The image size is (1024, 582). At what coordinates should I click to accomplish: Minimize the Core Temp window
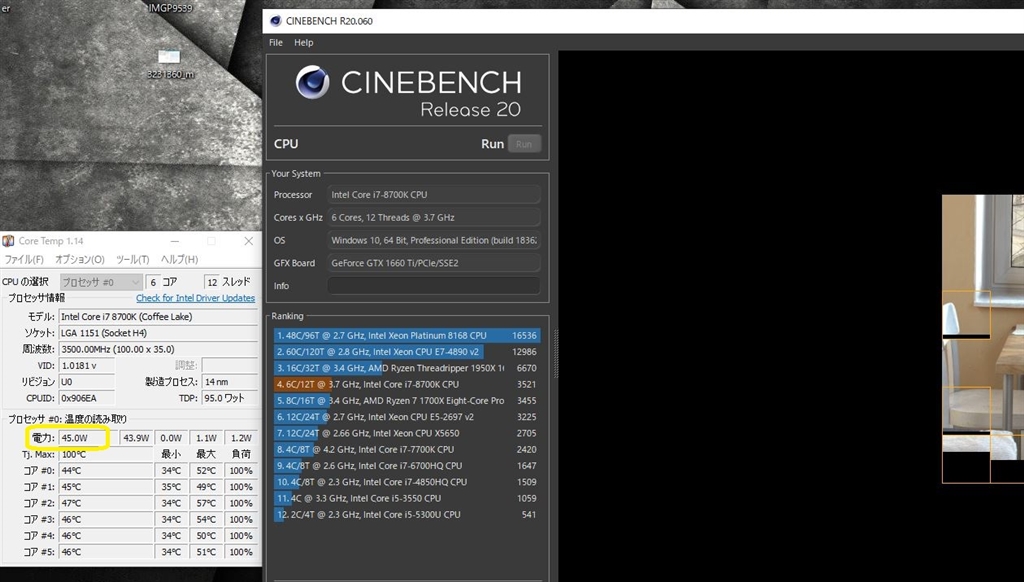(x=174, y=241)
